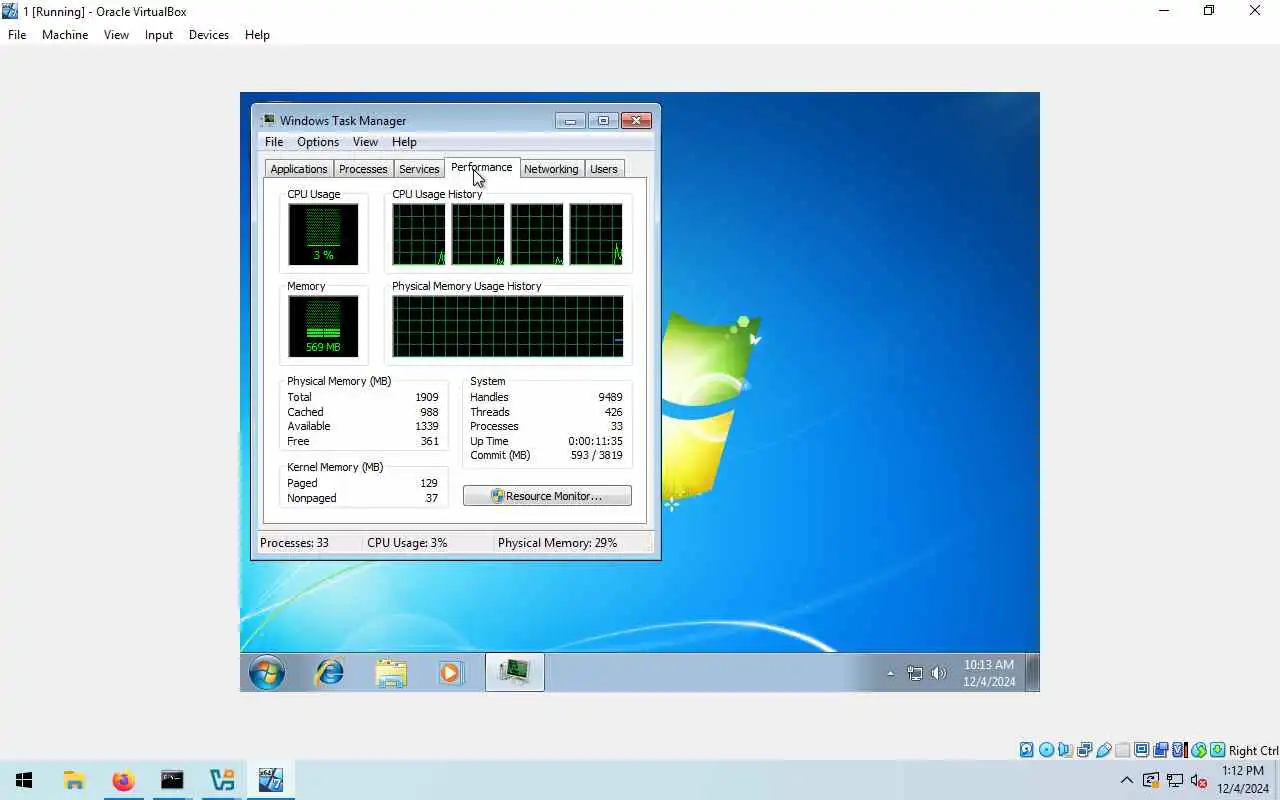The height and width of the screenshot is (800, 1280).
Task: Open Task Manager's File menu
Action: click(274, 142)
